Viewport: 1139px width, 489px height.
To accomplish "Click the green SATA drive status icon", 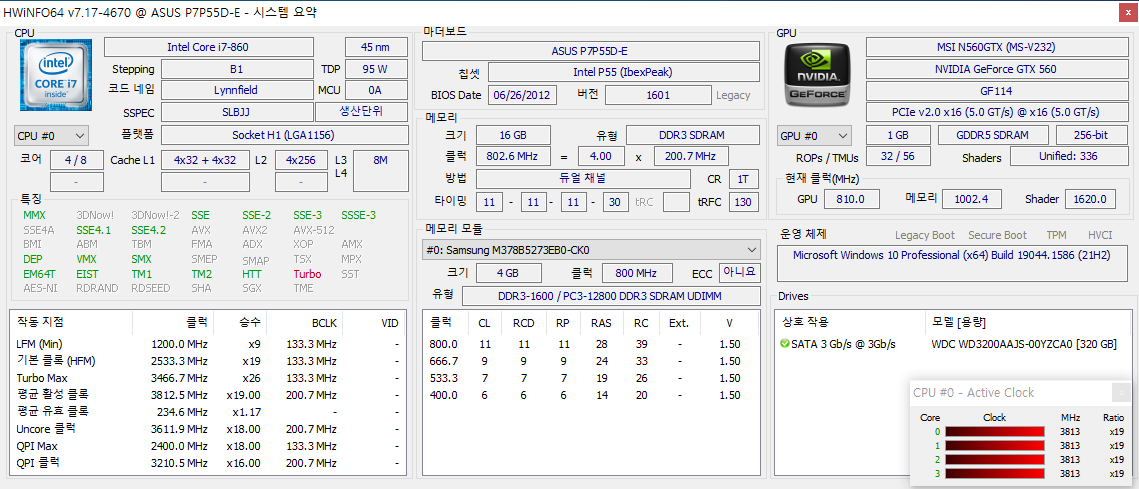I will click(784, 344).
